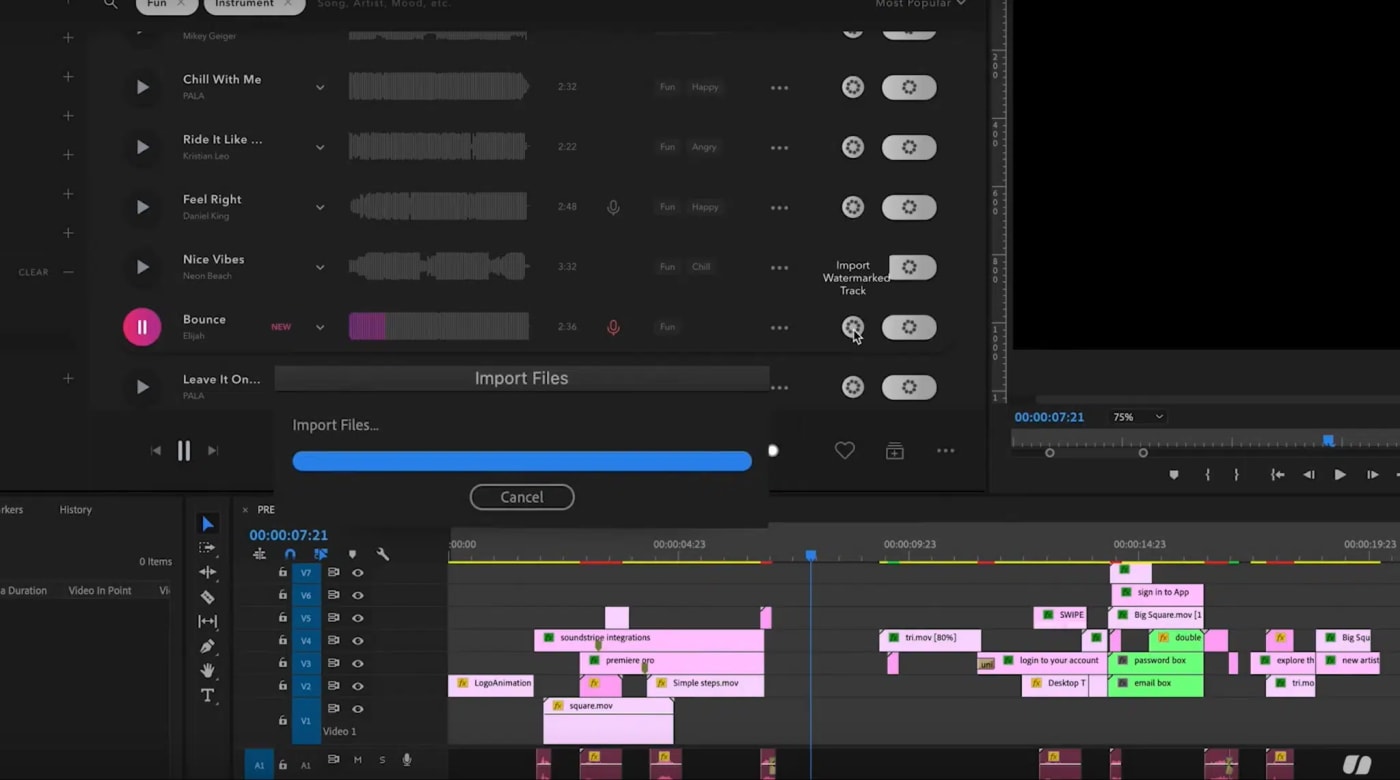Favorite the current track with the heart icon
Screen dimensions: 1400x780
[844, 450]
